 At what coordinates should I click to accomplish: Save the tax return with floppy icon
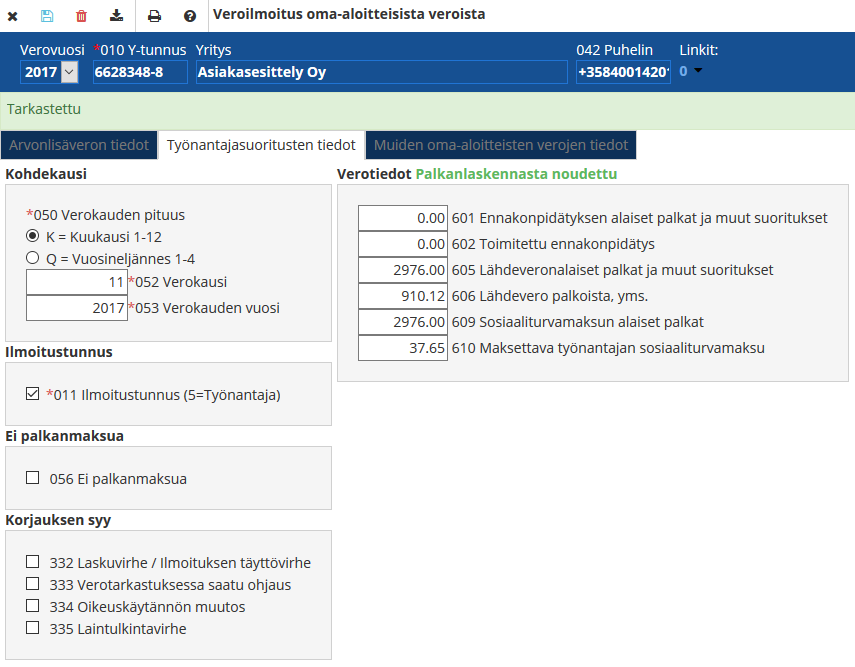[47, 16]
